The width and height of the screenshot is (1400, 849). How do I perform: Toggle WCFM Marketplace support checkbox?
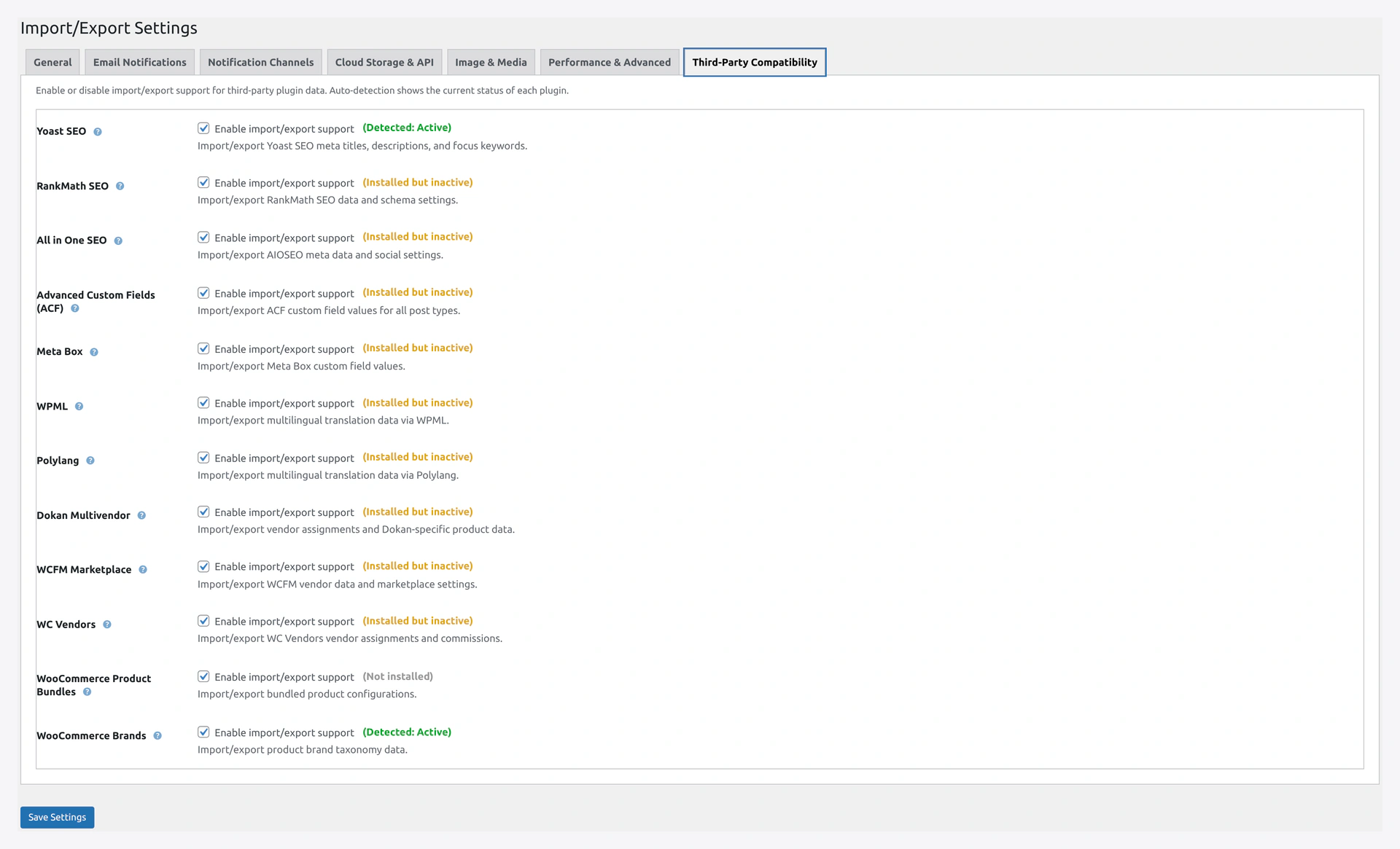click(203, 566)
